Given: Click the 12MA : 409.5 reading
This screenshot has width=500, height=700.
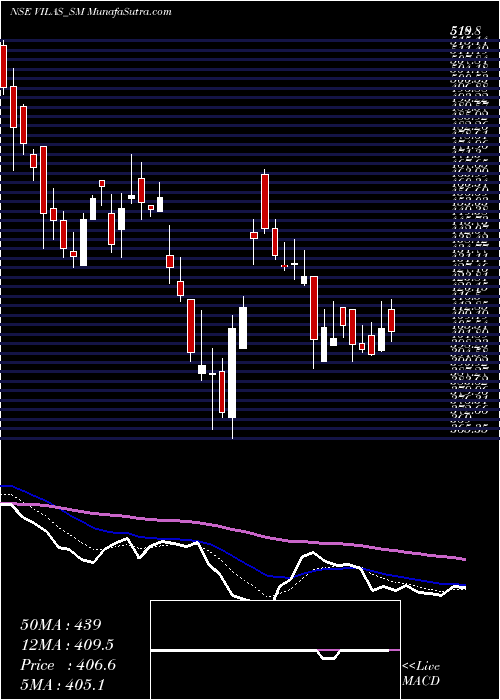Looking at the screenshot, I should coord(67,645).
